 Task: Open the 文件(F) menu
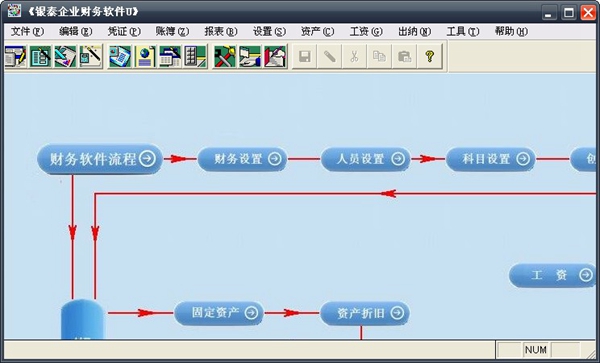point(27,31)
